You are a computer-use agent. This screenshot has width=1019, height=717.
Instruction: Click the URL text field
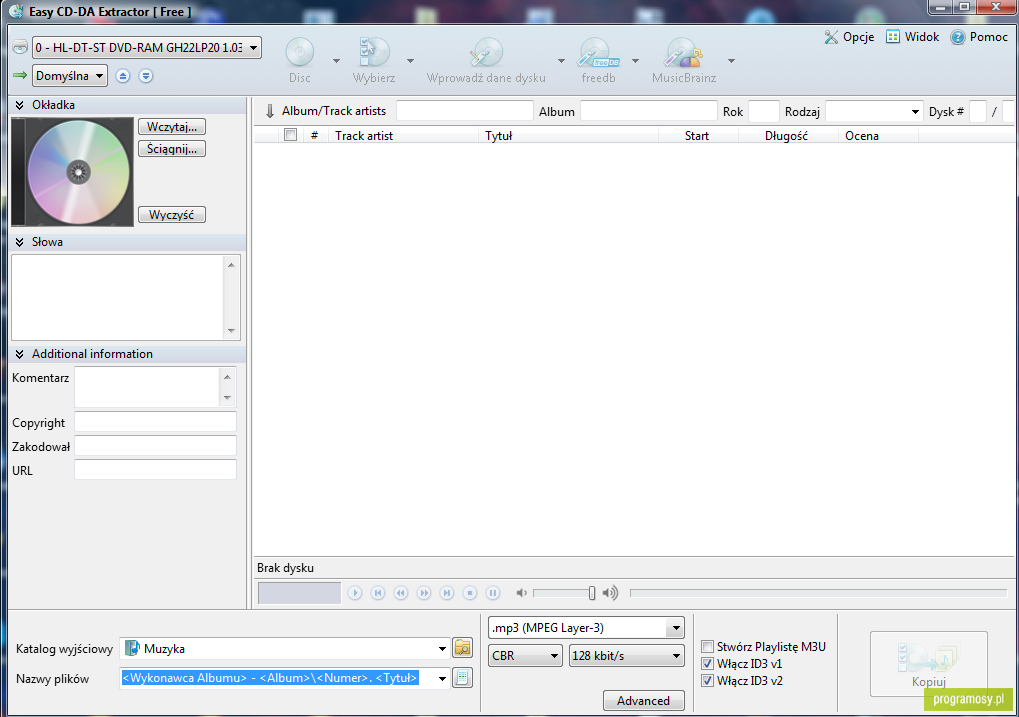(155, 469)
